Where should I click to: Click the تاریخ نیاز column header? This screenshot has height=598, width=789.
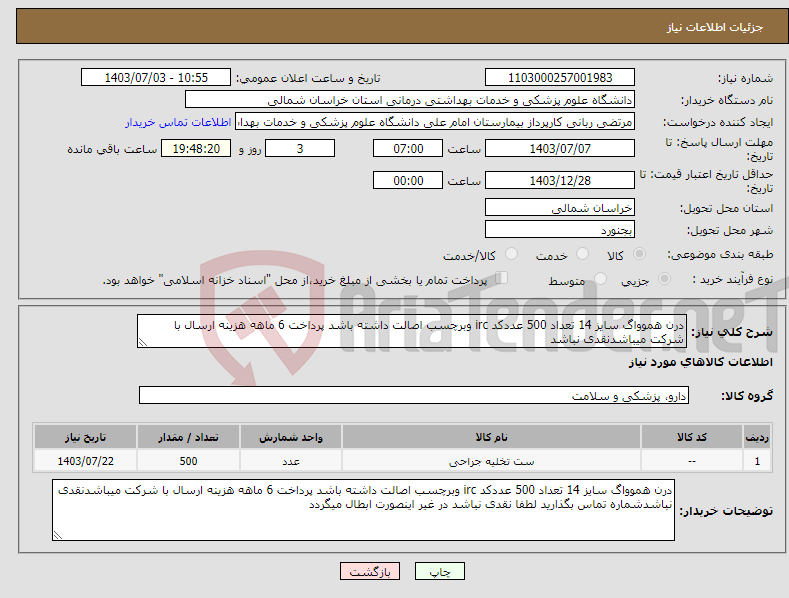[86, 437]
